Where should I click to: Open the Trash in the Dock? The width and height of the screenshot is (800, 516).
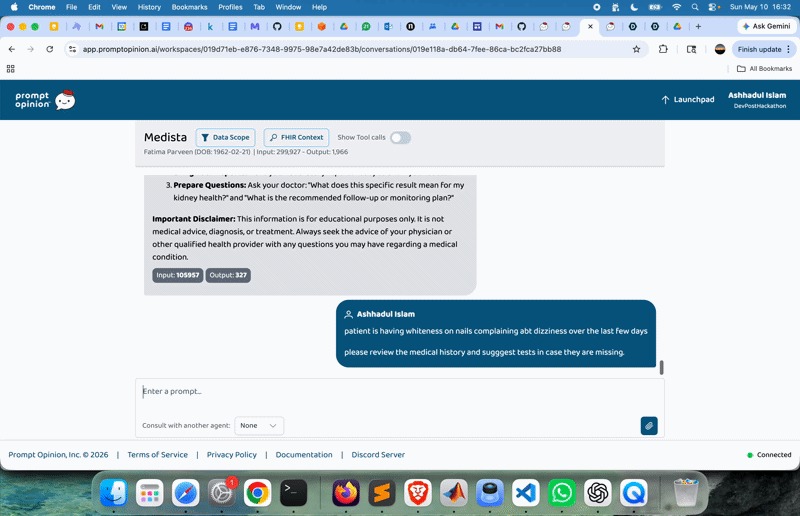click(x=686, y=493)
